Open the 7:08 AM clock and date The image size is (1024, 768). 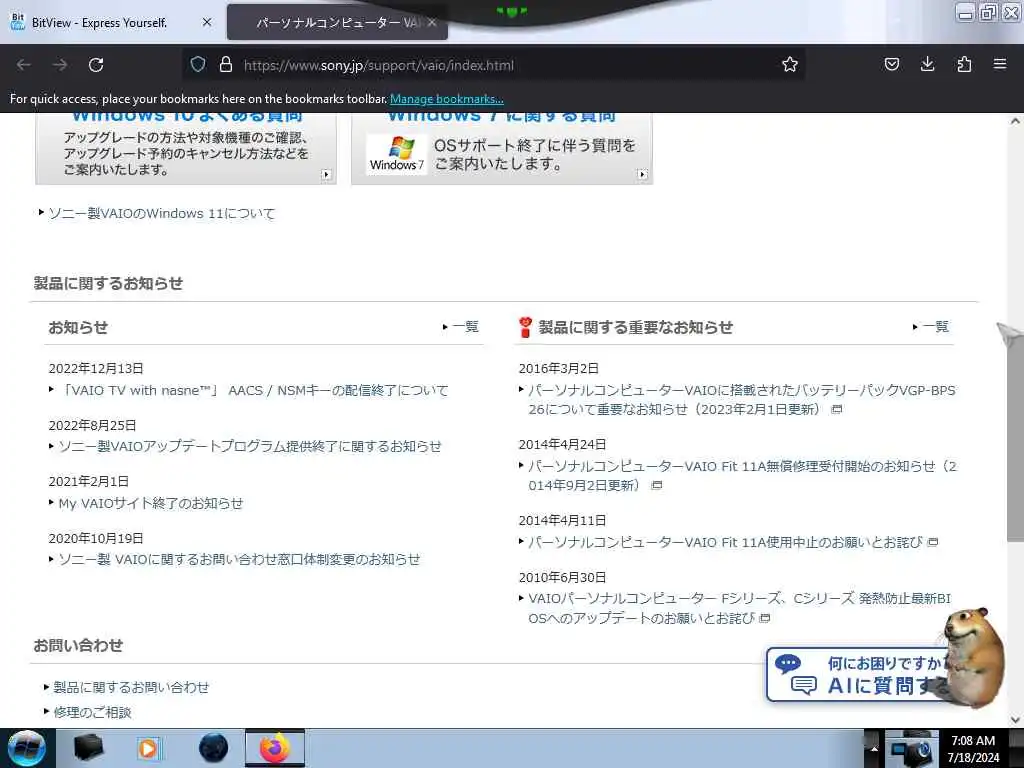click(x=973, y=749)
